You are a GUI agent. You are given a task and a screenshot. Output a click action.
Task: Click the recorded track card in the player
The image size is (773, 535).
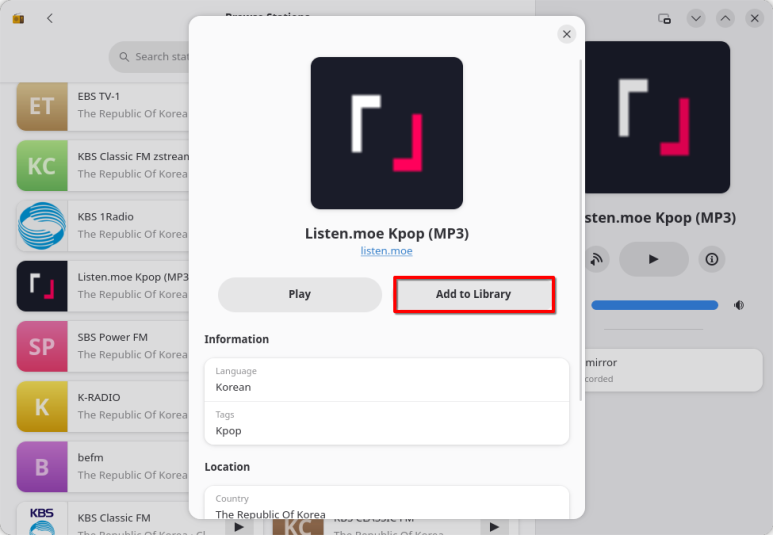click(673, 370)
